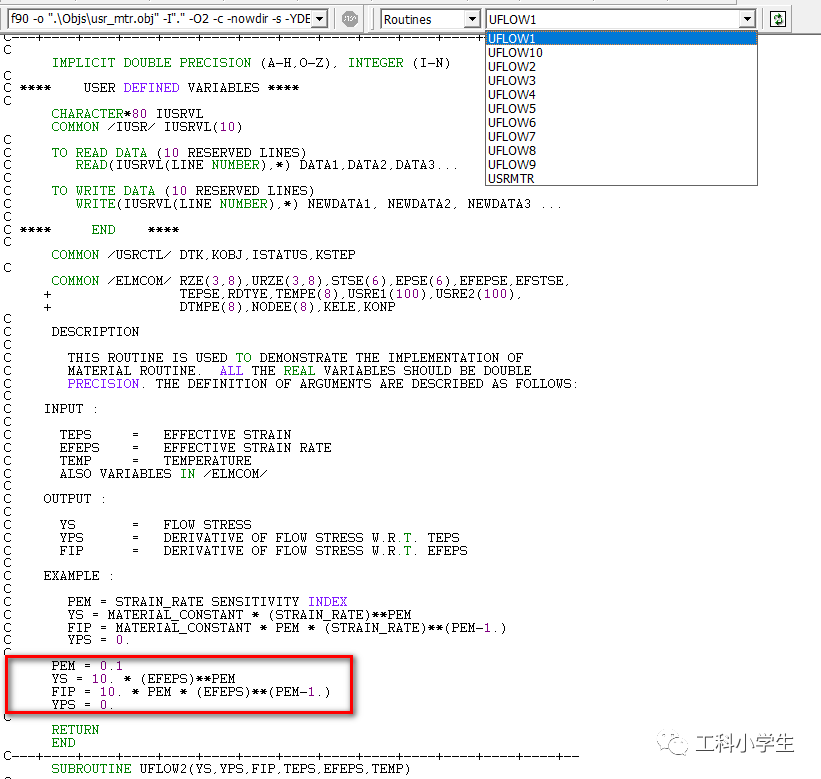Image resolution: width=821 pixels, height=779 pixels.
Task: Click the END statement after RETURN
Action: click(x=63, y=743)
